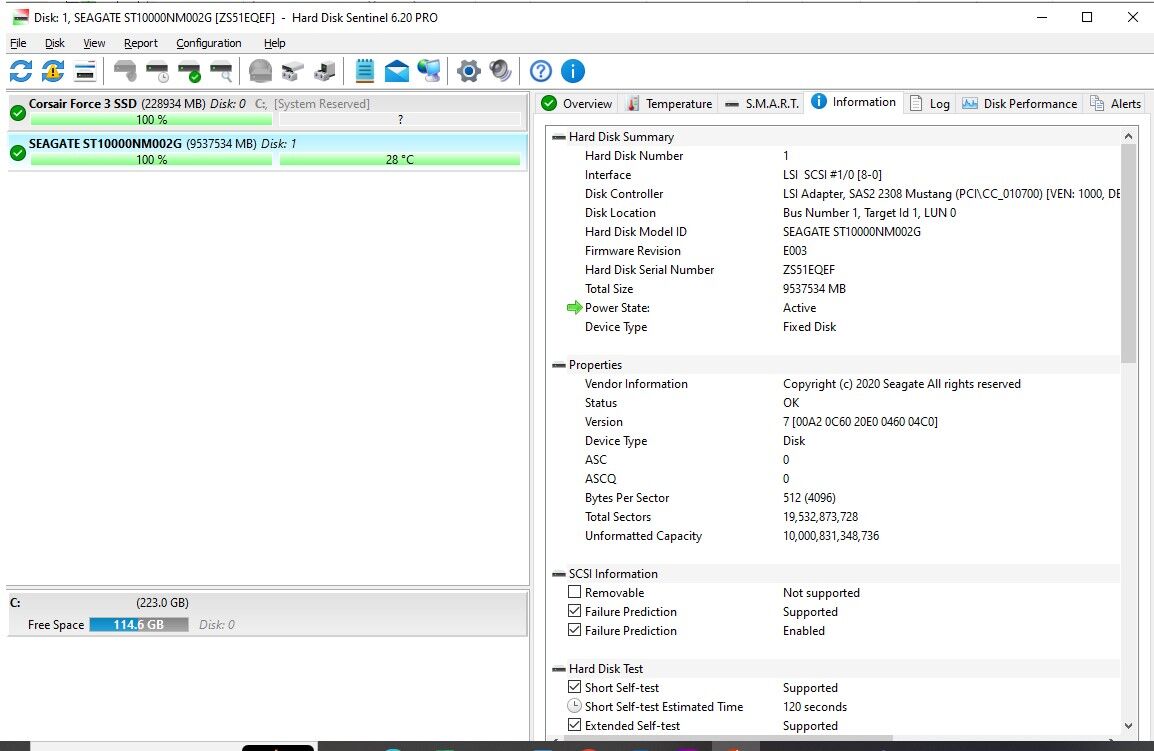Toggle Failure Prediction checkbox in the Supported row

pos(575,611)
